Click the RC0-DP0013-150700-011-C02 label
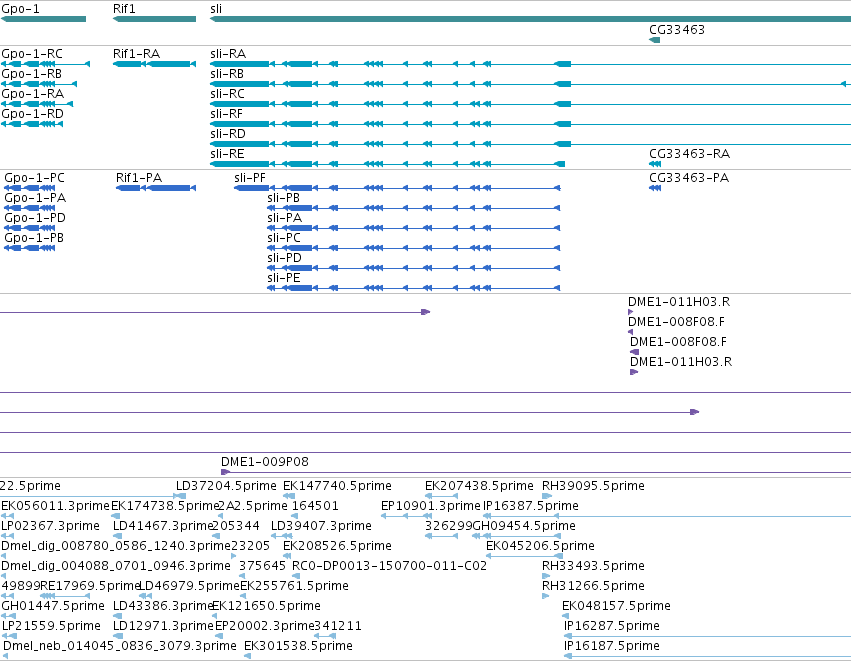Screen dimensions: 851x661 click(x=389, y=566)
